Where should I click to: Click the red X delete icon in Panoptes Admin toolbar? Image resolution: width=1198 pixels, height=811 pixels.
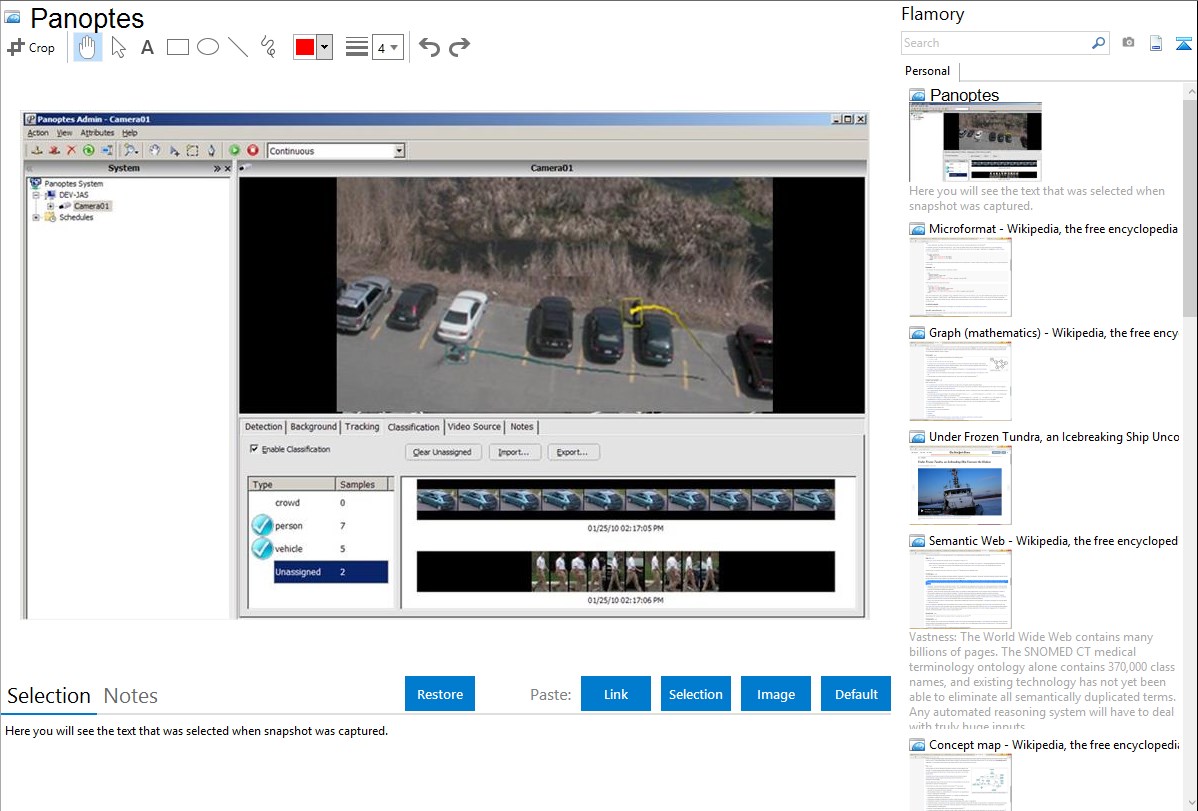pyautogui.click(x=71, y=151)
